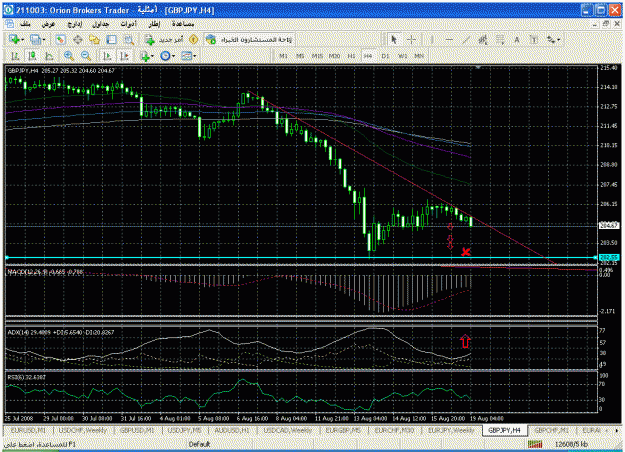Open the إدارج (Insert) menu

tap(75, 24)
